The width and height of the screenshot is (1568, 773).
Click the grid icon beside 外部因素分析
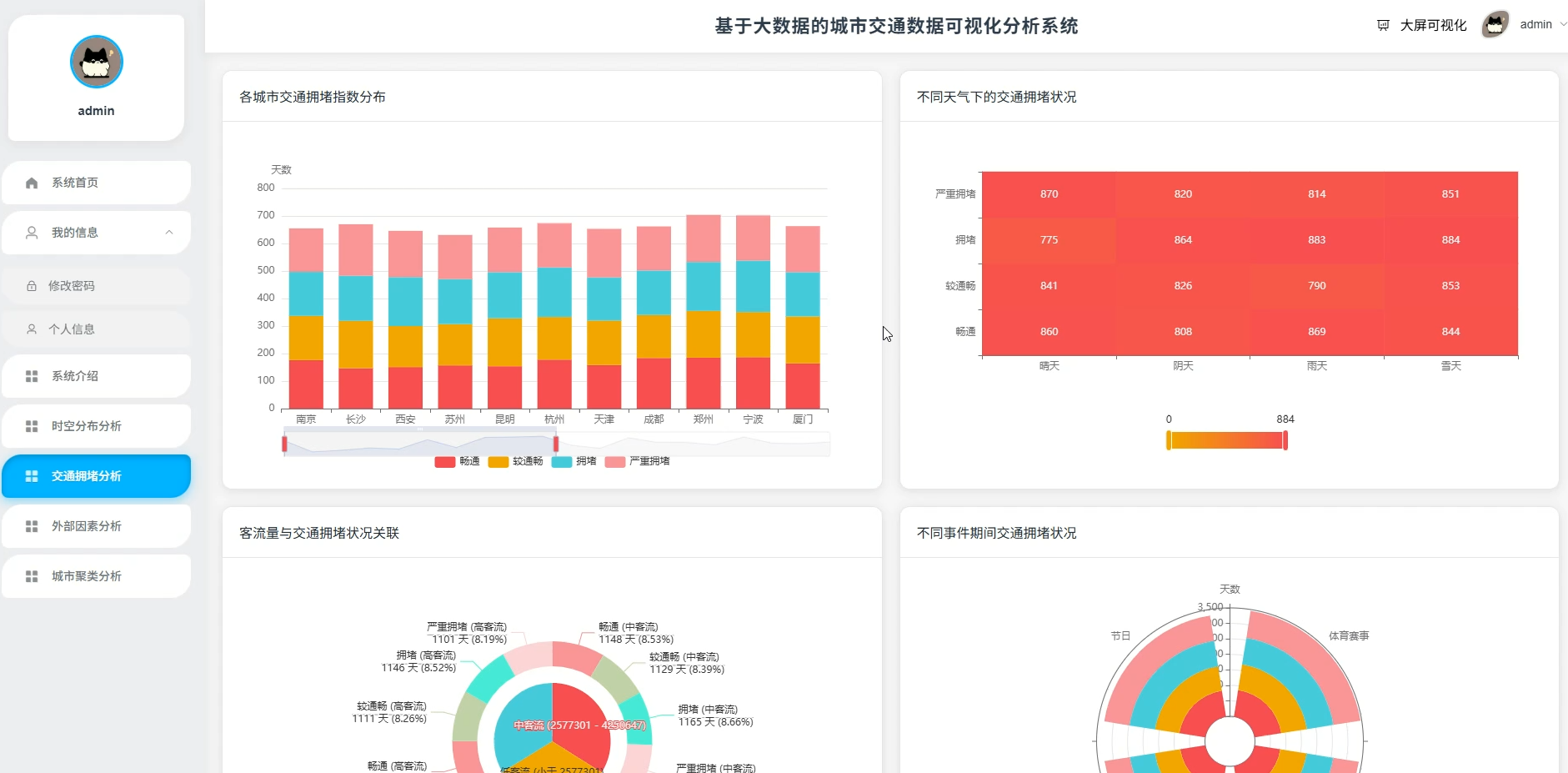click(x=32, y=526)
